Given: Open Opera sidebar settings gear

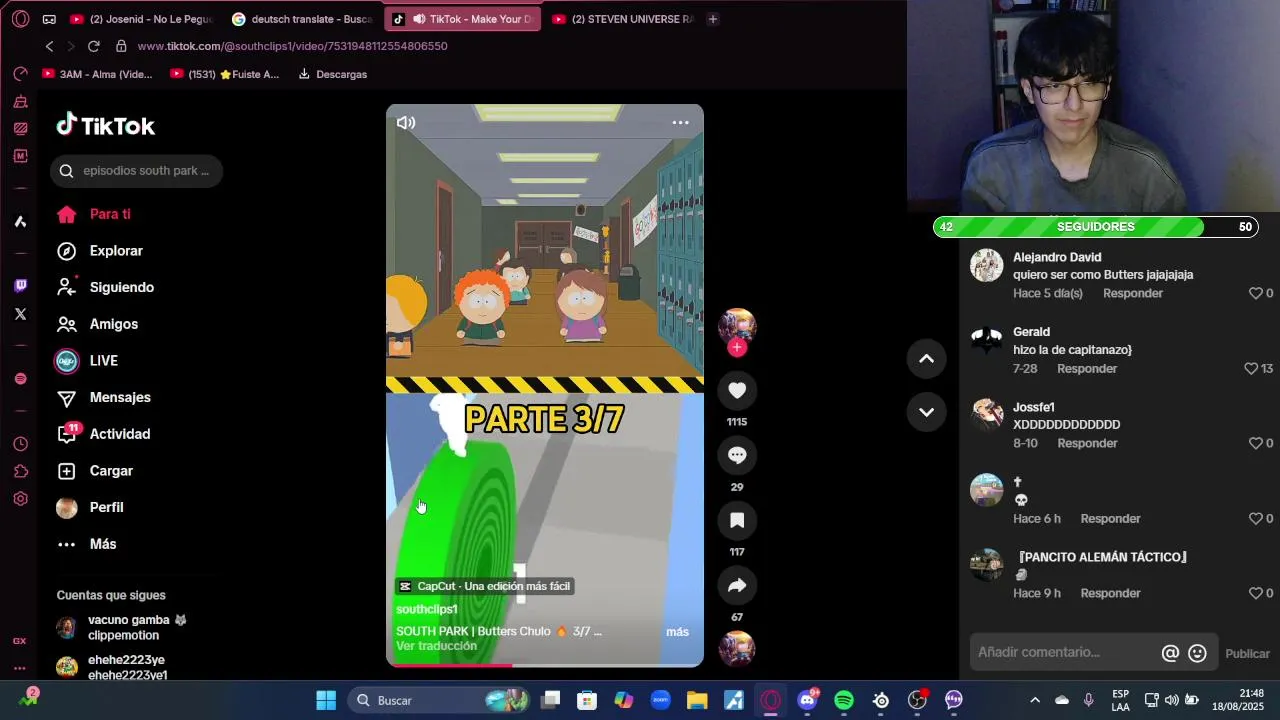Looking at the screenshot, I should [x=20, y=499].
